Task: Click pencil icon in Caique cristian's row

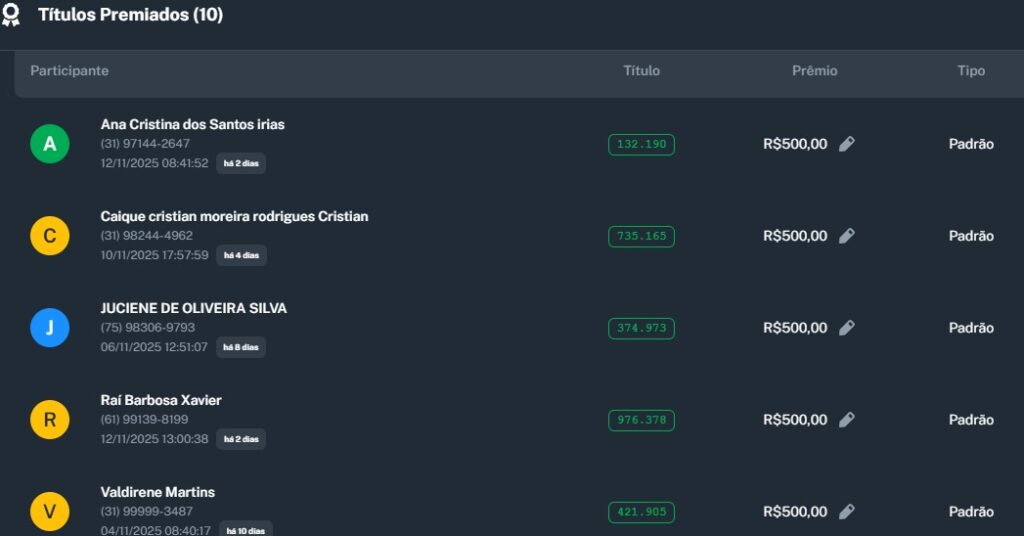Action: pyautogui.click(x=847, y=236)
